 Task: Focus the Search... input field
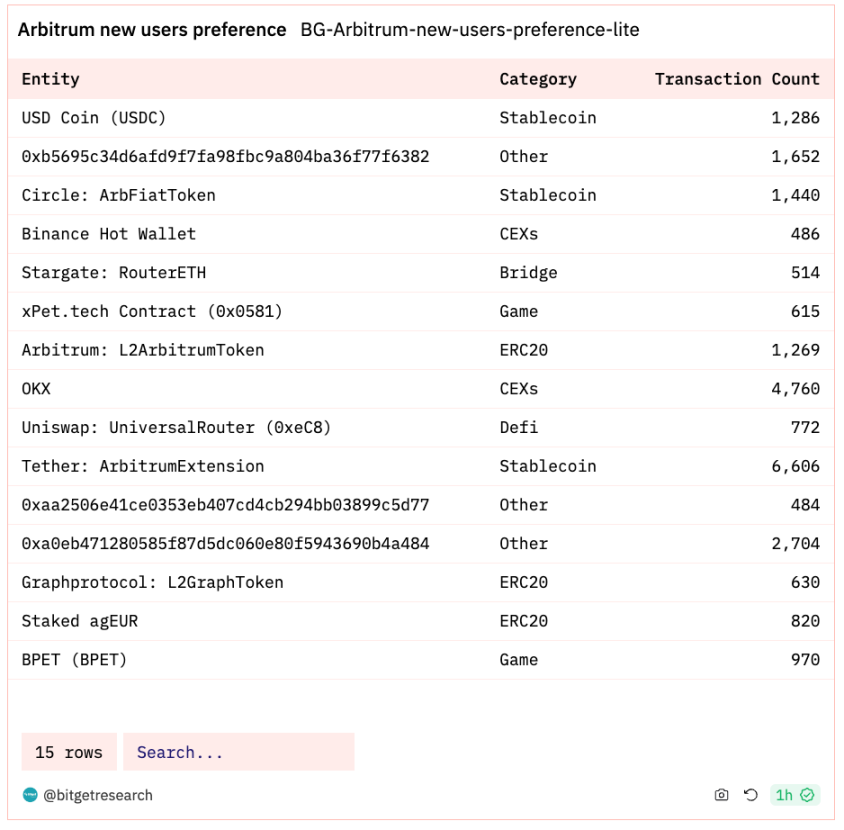(x=238, y=751)
